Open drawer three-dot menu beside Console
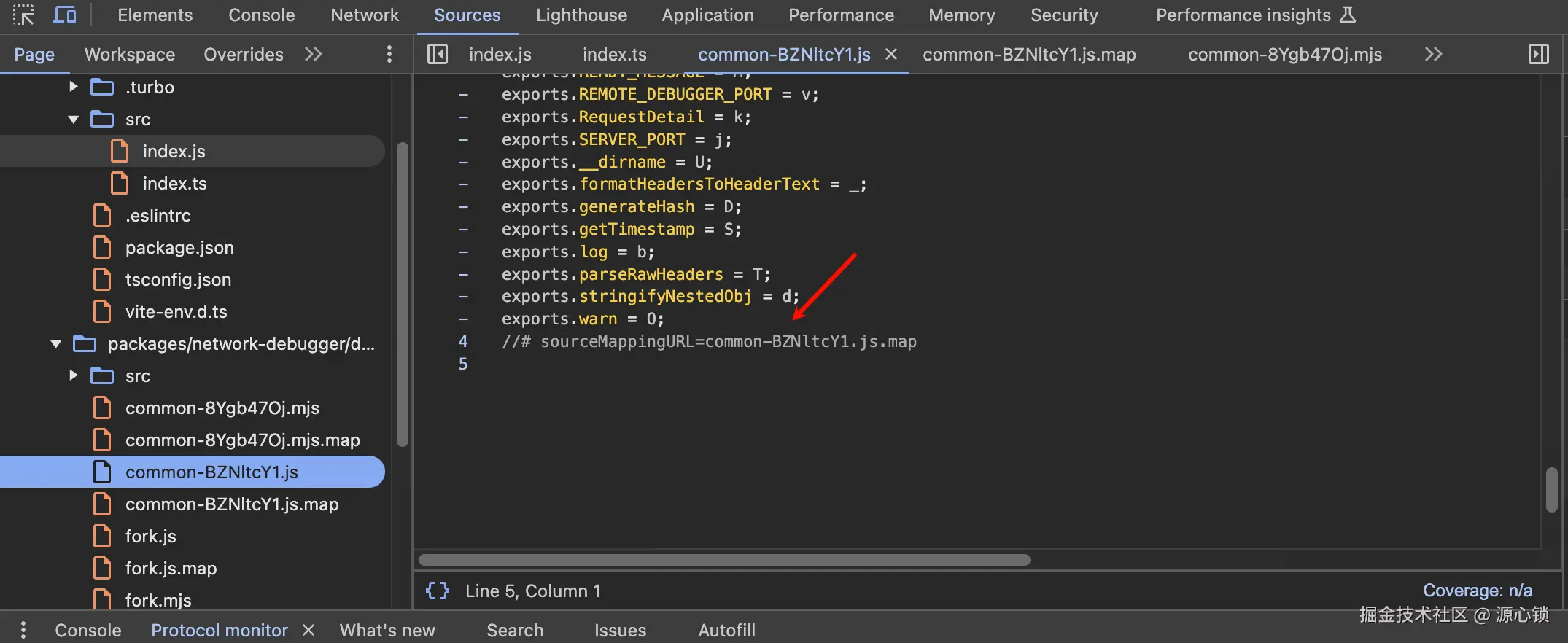Image resolution: width=1568 pixels, height=643 pixels. coord(23,630)
